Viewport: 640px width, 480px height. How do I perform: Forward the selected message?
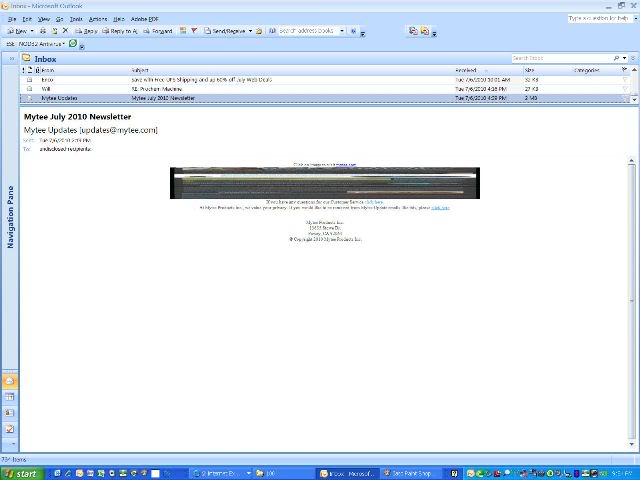(158, 31)
